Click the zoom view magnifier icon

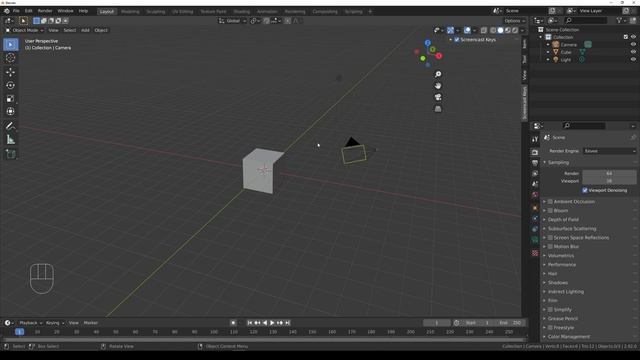pos(438,74)
